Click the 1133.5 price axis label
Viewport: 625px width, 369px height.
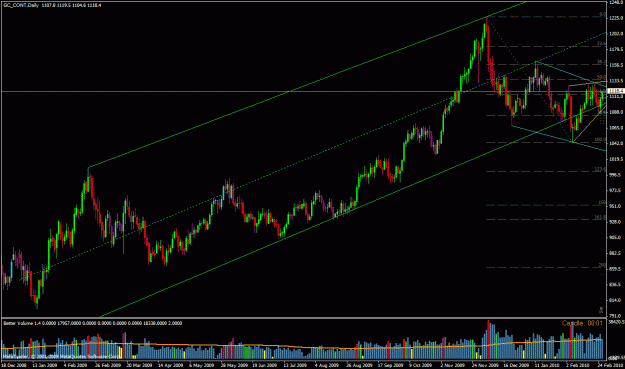pos(616,81)
